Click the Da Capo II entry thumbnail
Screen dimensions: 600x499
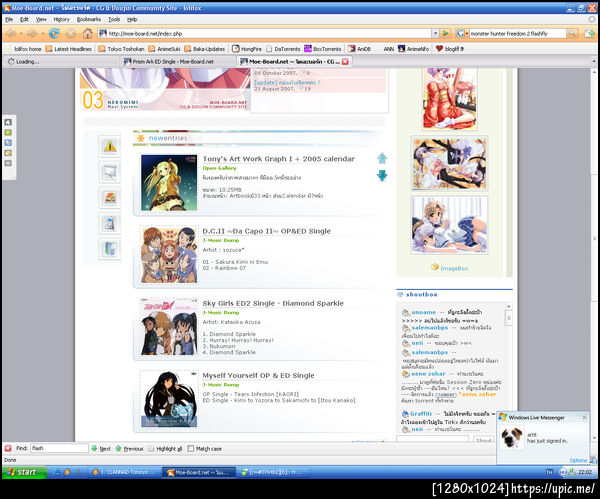pyautogui.click(x=169, y=255)
